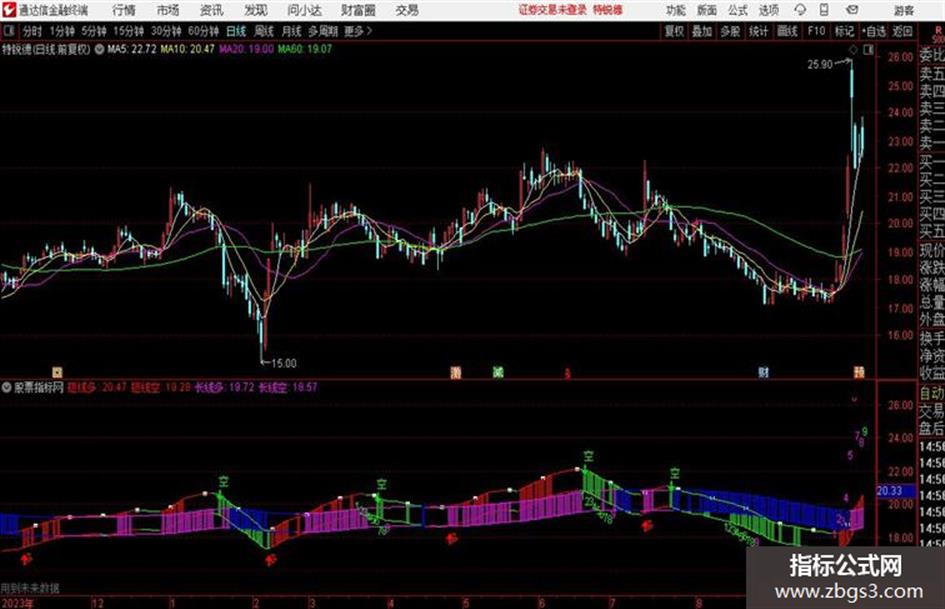This screenshot has height=609, width=945.
Task: Click the 叠加 overlay button
Action: tap(702, 31)
